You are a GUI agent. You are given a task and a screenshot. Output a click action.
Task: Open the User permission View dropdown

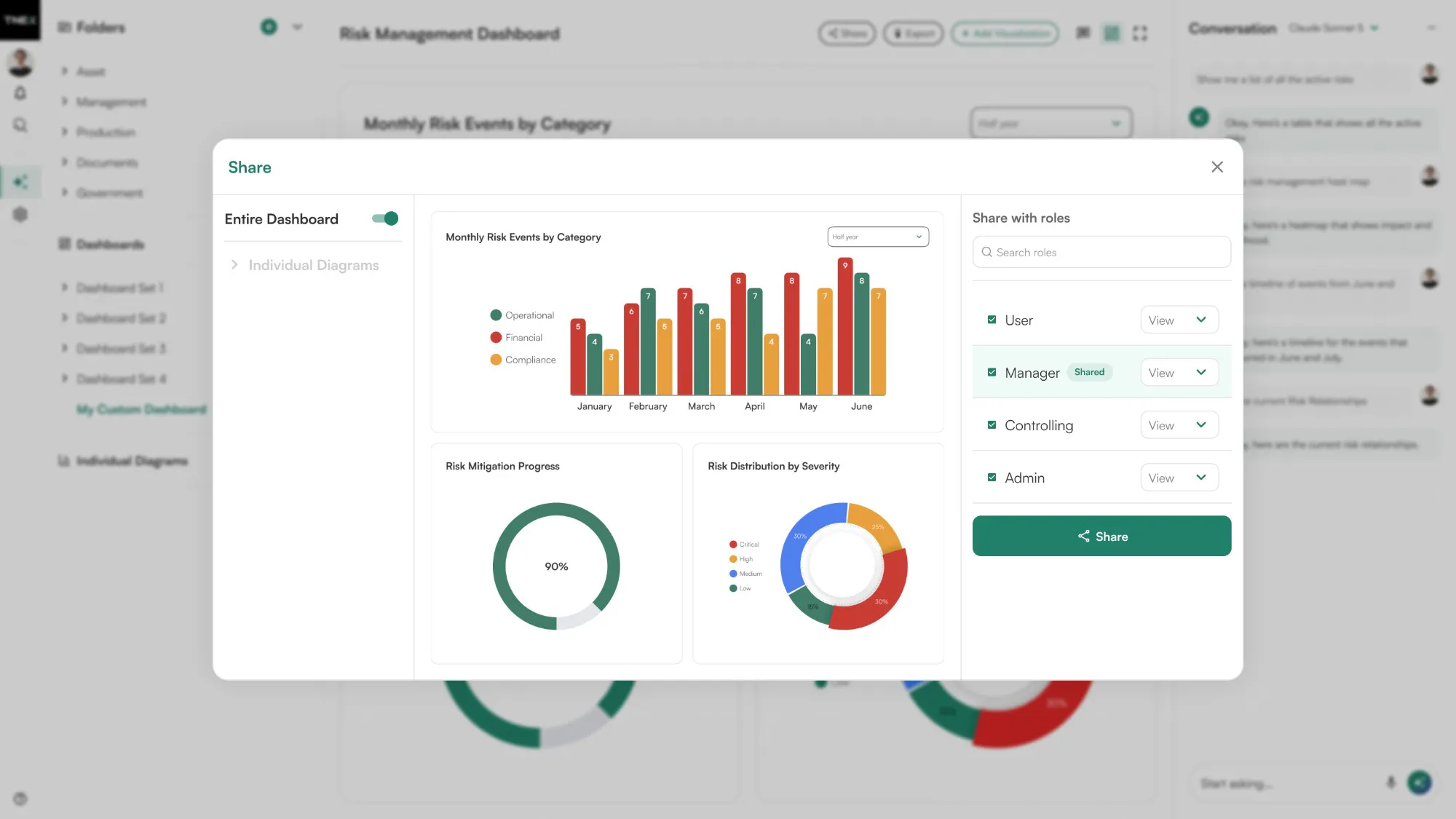pyautogui.click(x=1179, y=320)
